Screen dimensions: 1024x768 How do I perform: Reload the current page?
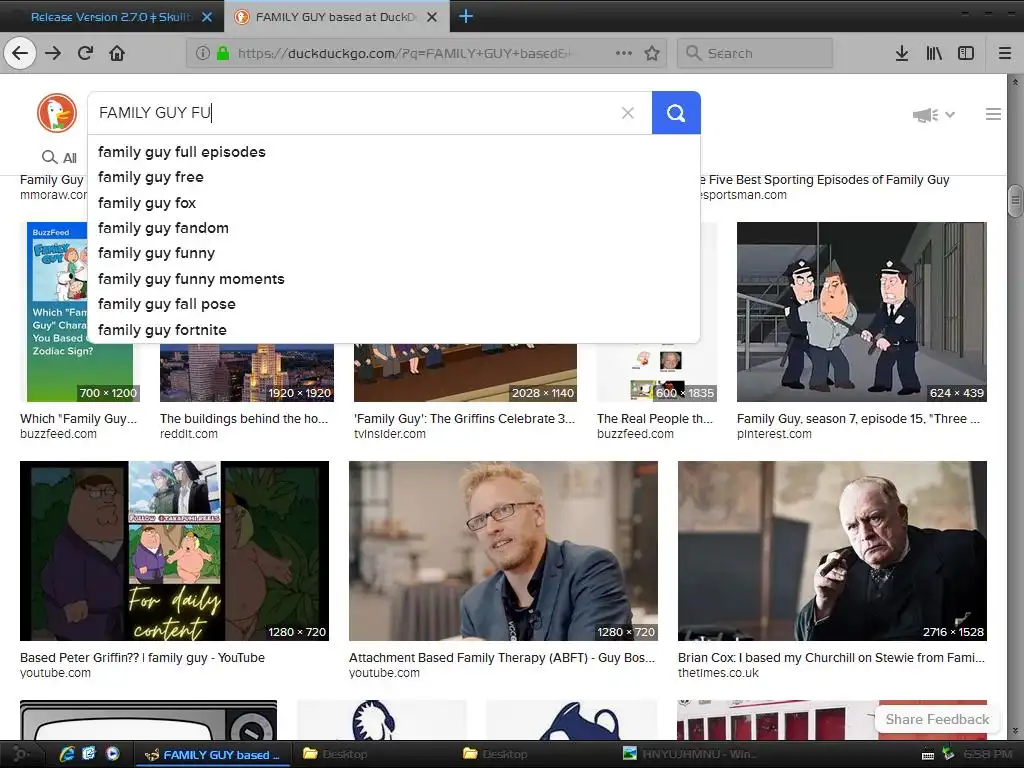tap(85, 53)
